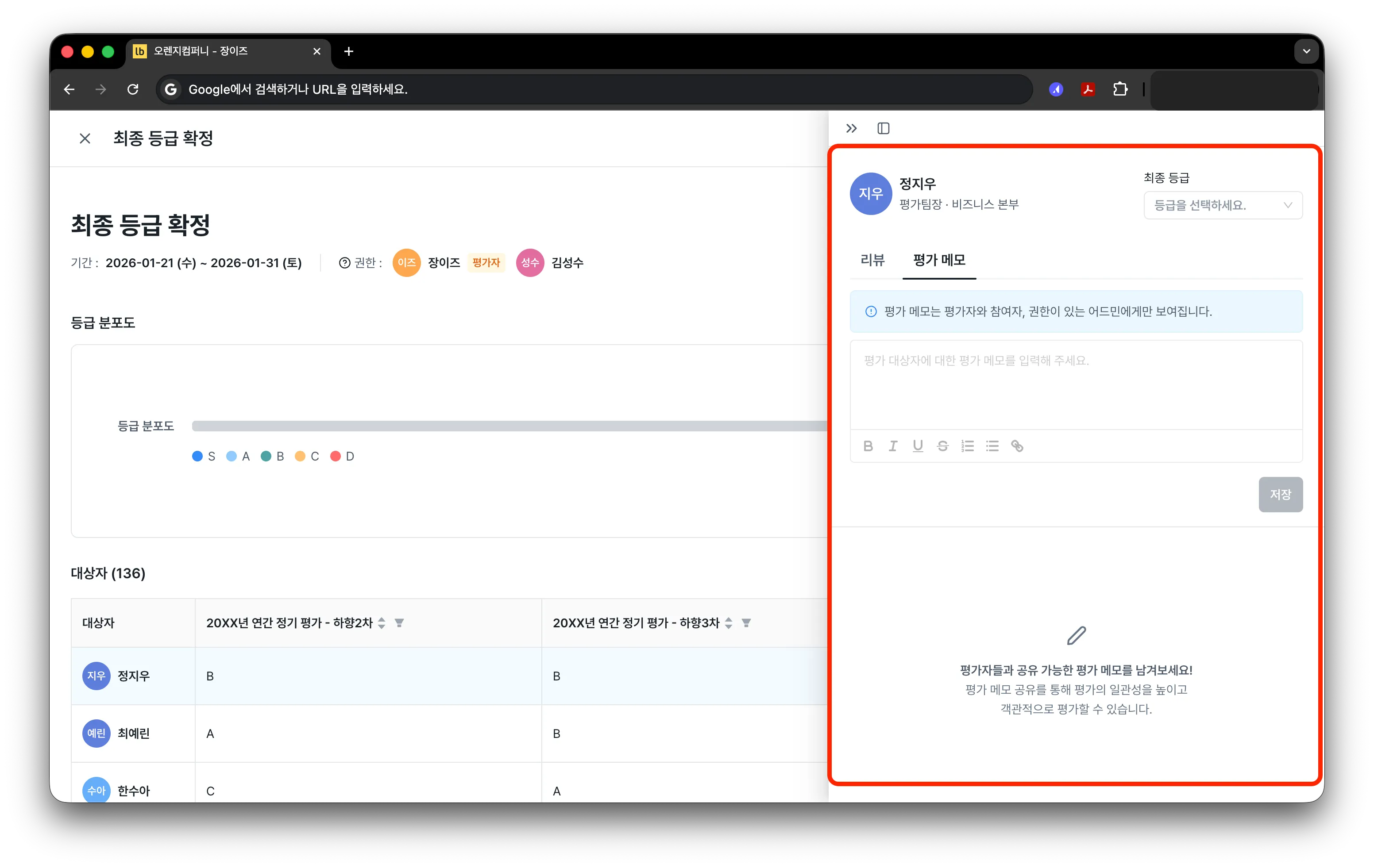Toggle the panel layout icon
Image resolution: width=1374 pixels, height=868 pixels.
tap(883, 128)
